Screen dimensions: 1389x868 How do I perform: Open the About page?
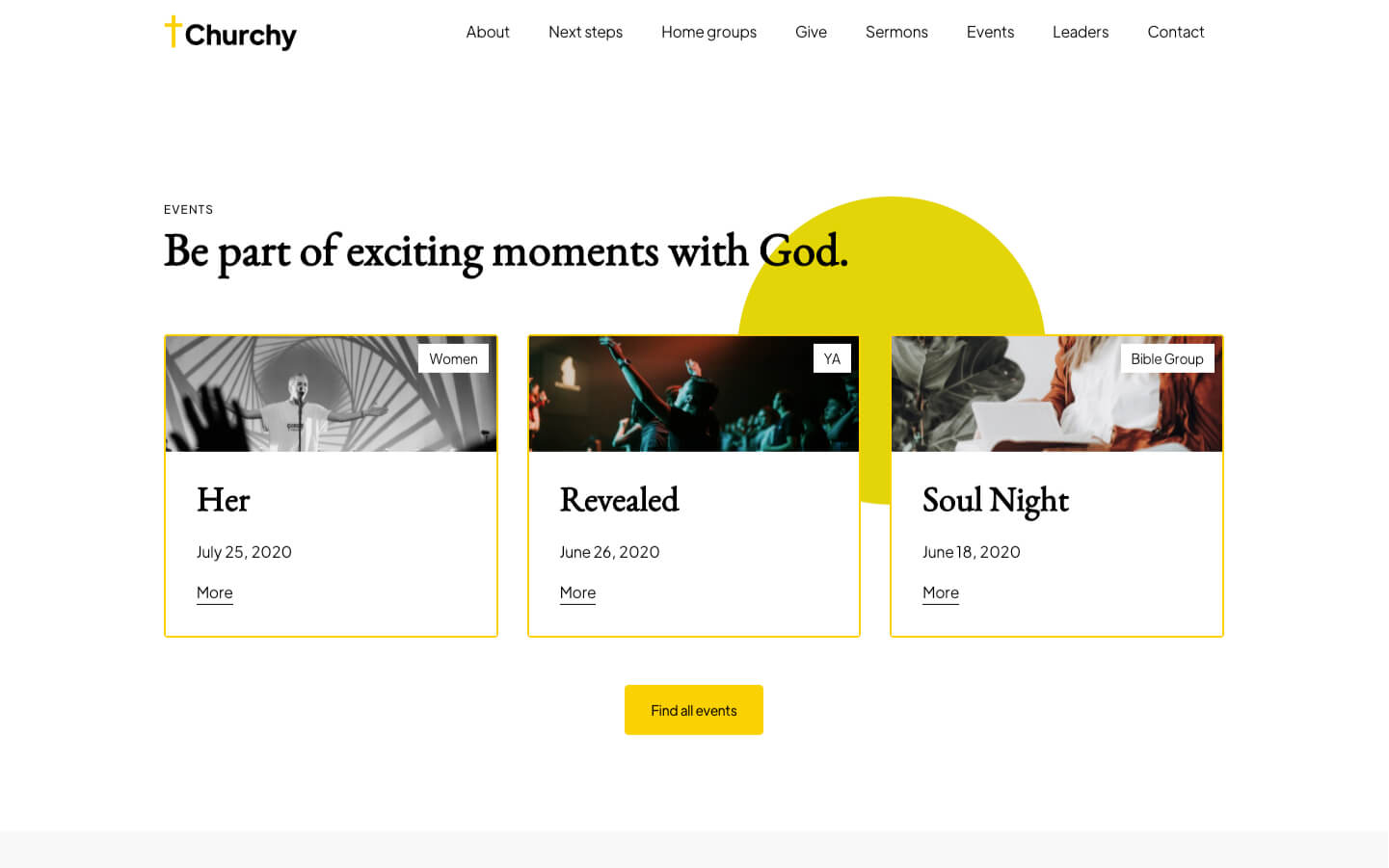[x=488, y=32]
